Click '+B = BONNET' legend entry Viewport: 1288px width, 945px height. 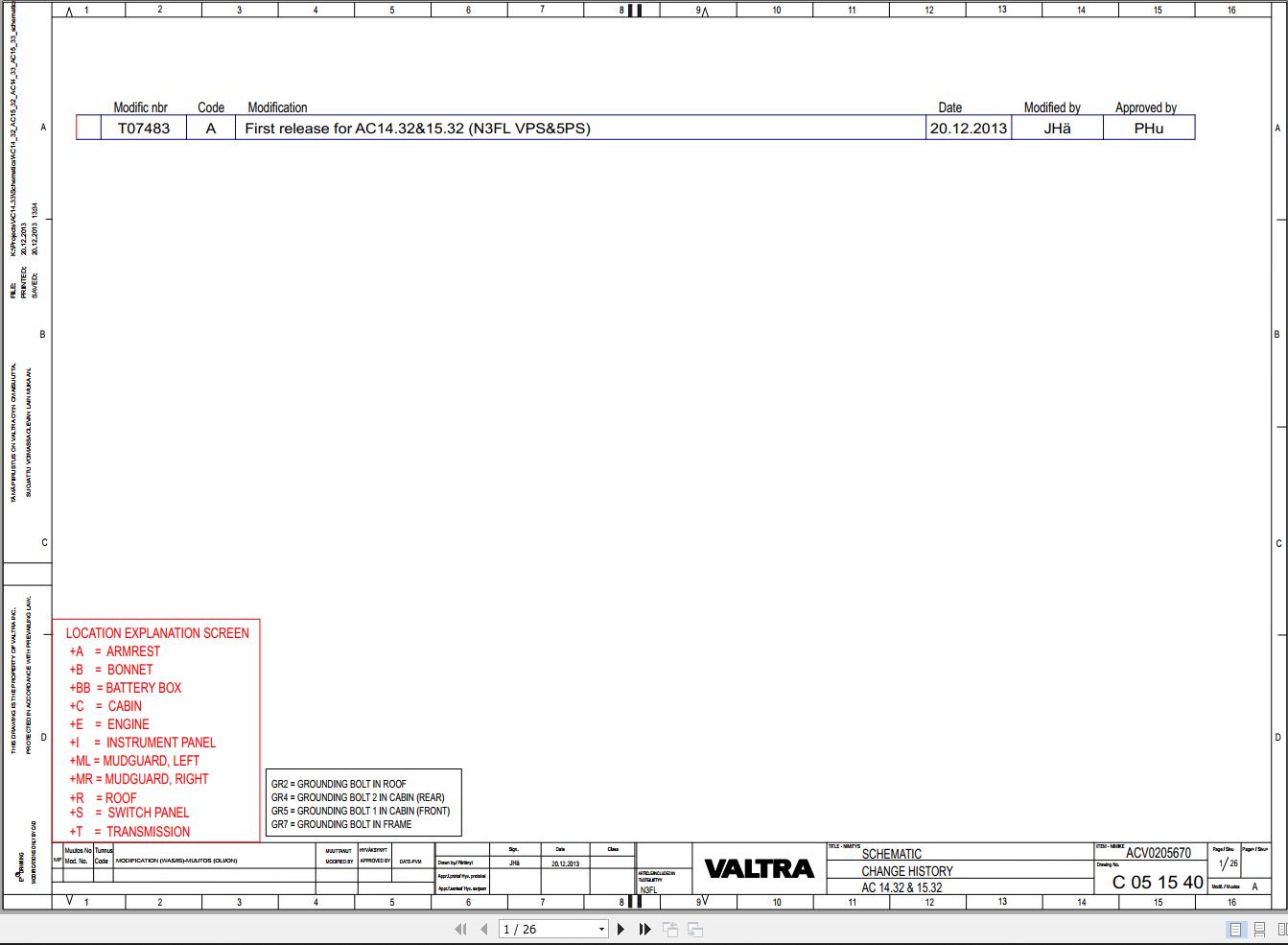click(x=110, y=670)
